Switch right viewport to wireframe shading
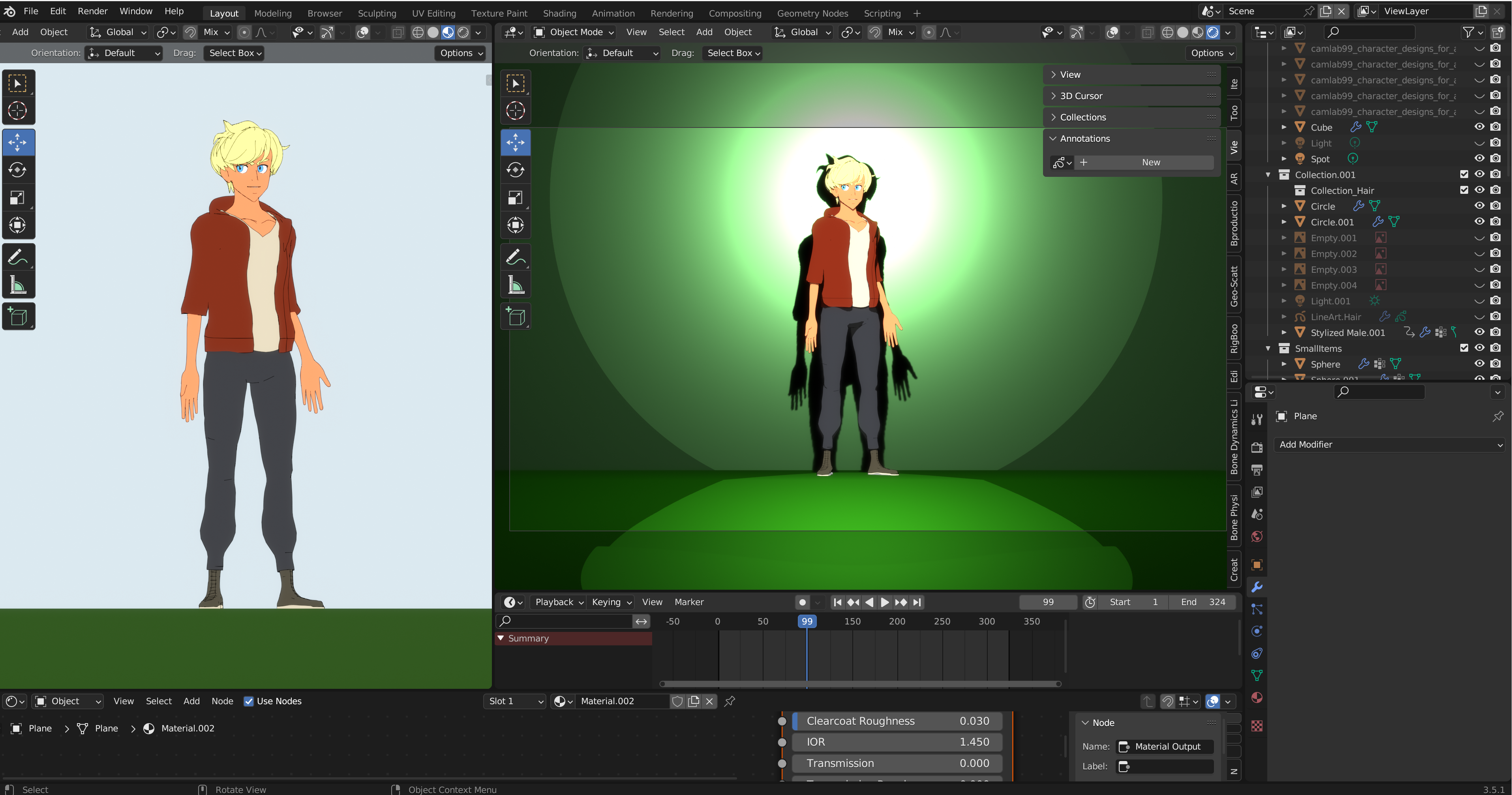The width and height of the screenshot is (1512, 795). [x=1168, y=32]
